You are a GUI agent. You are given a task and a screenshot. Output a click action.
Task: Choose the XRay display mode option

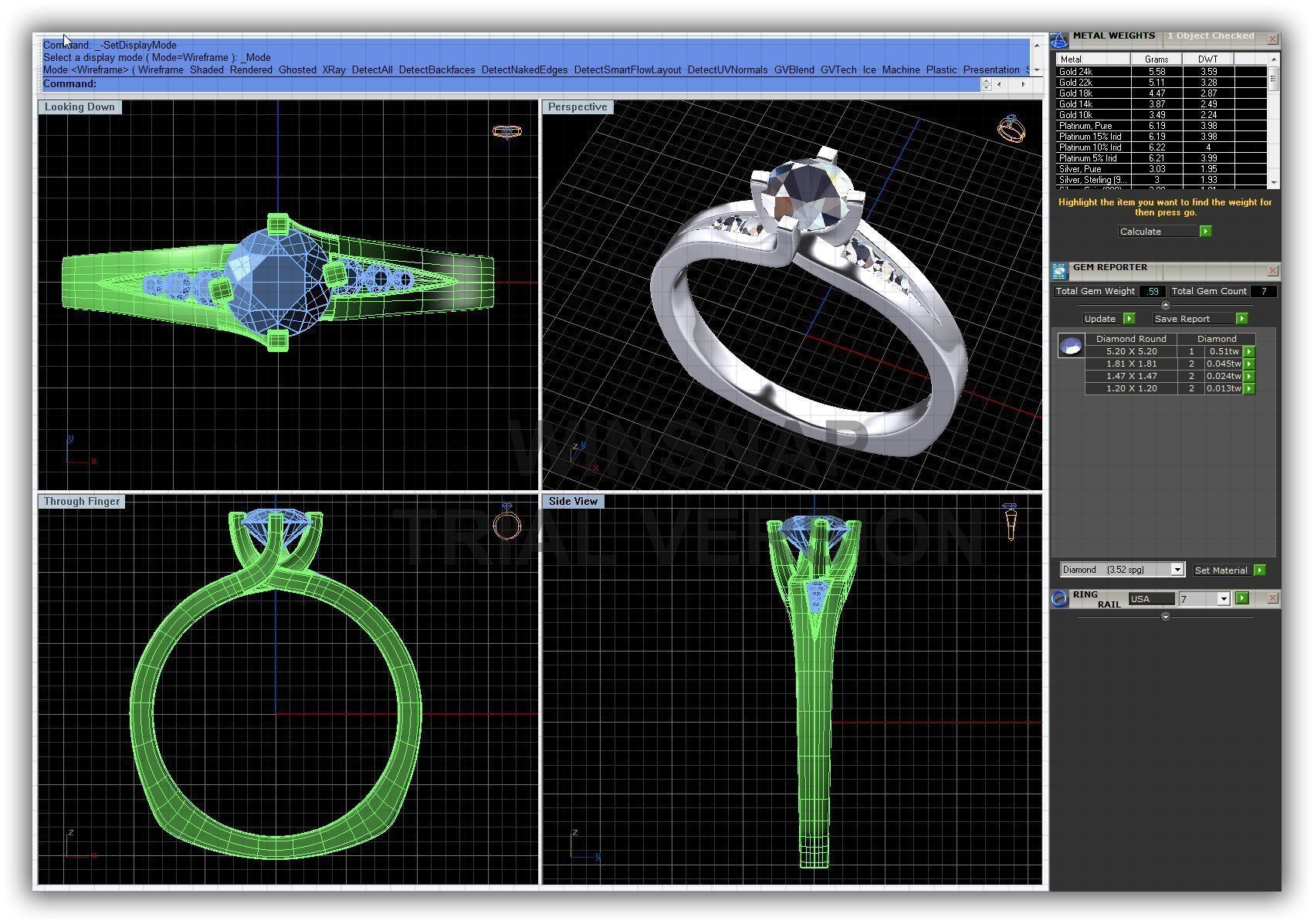point(334,70)
